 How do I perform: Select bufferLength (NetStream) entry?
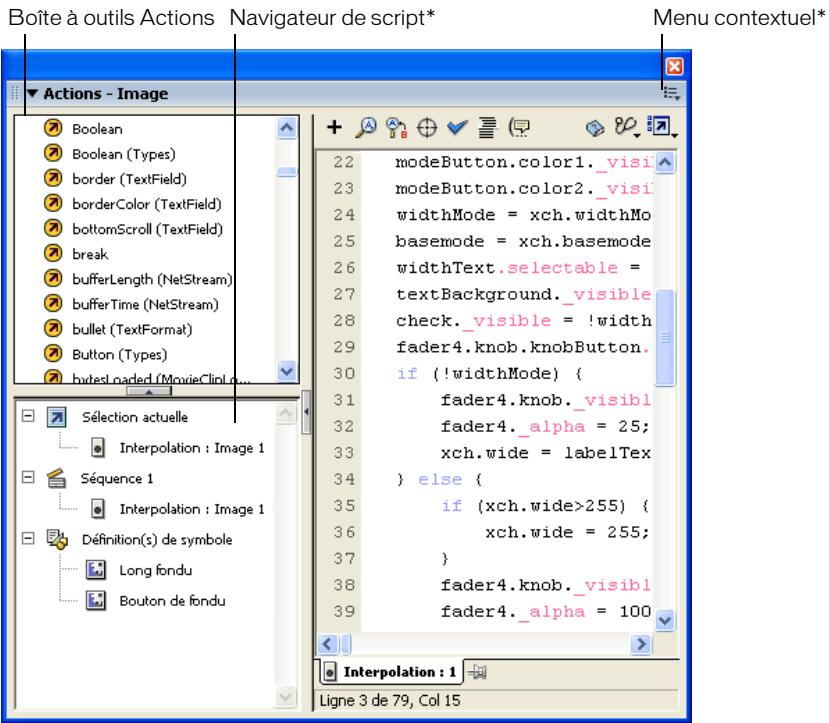pos(152,279)
